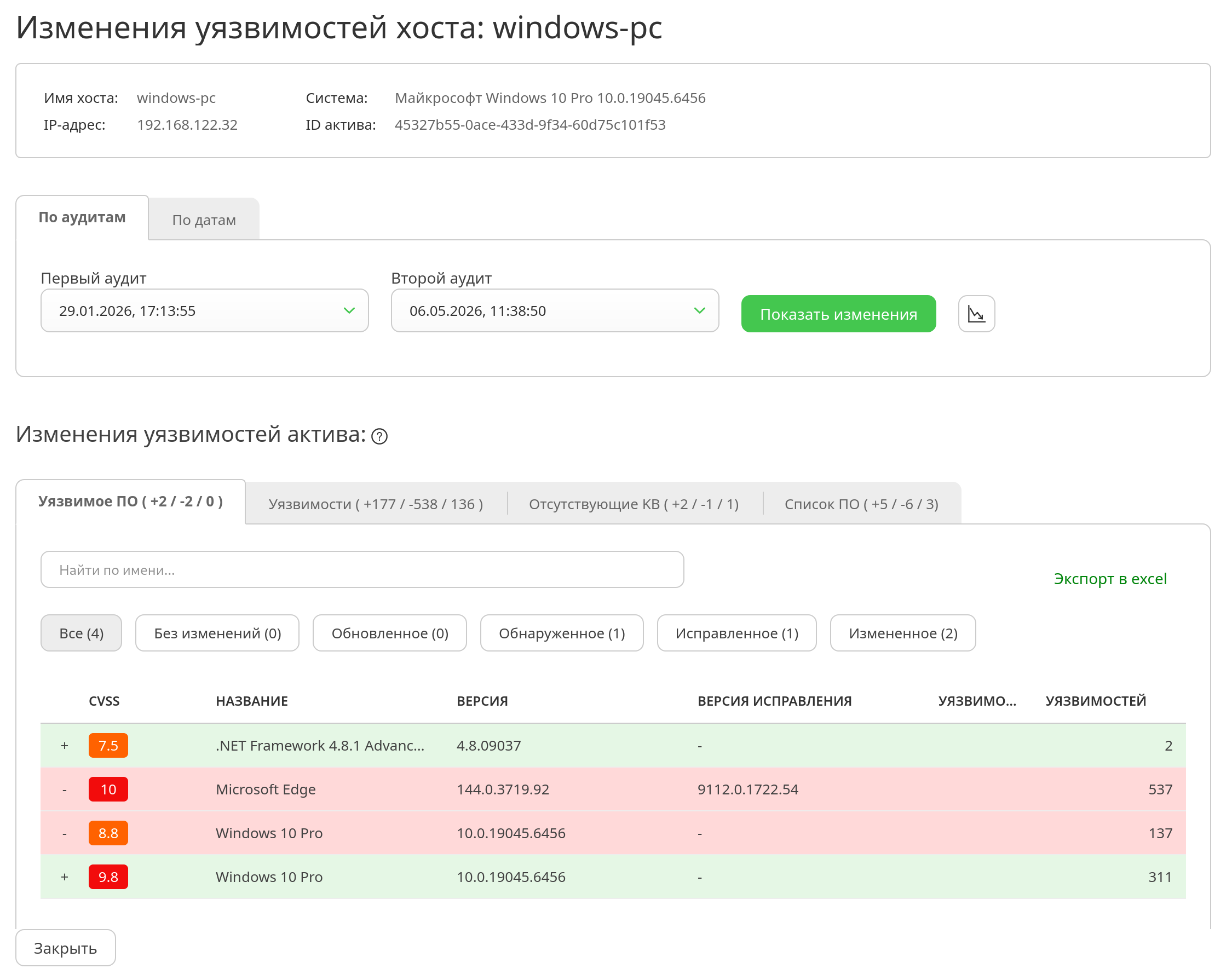1232x980 pixels.
Task: Filter by 'Измененное (2)'
Action: 903,633
